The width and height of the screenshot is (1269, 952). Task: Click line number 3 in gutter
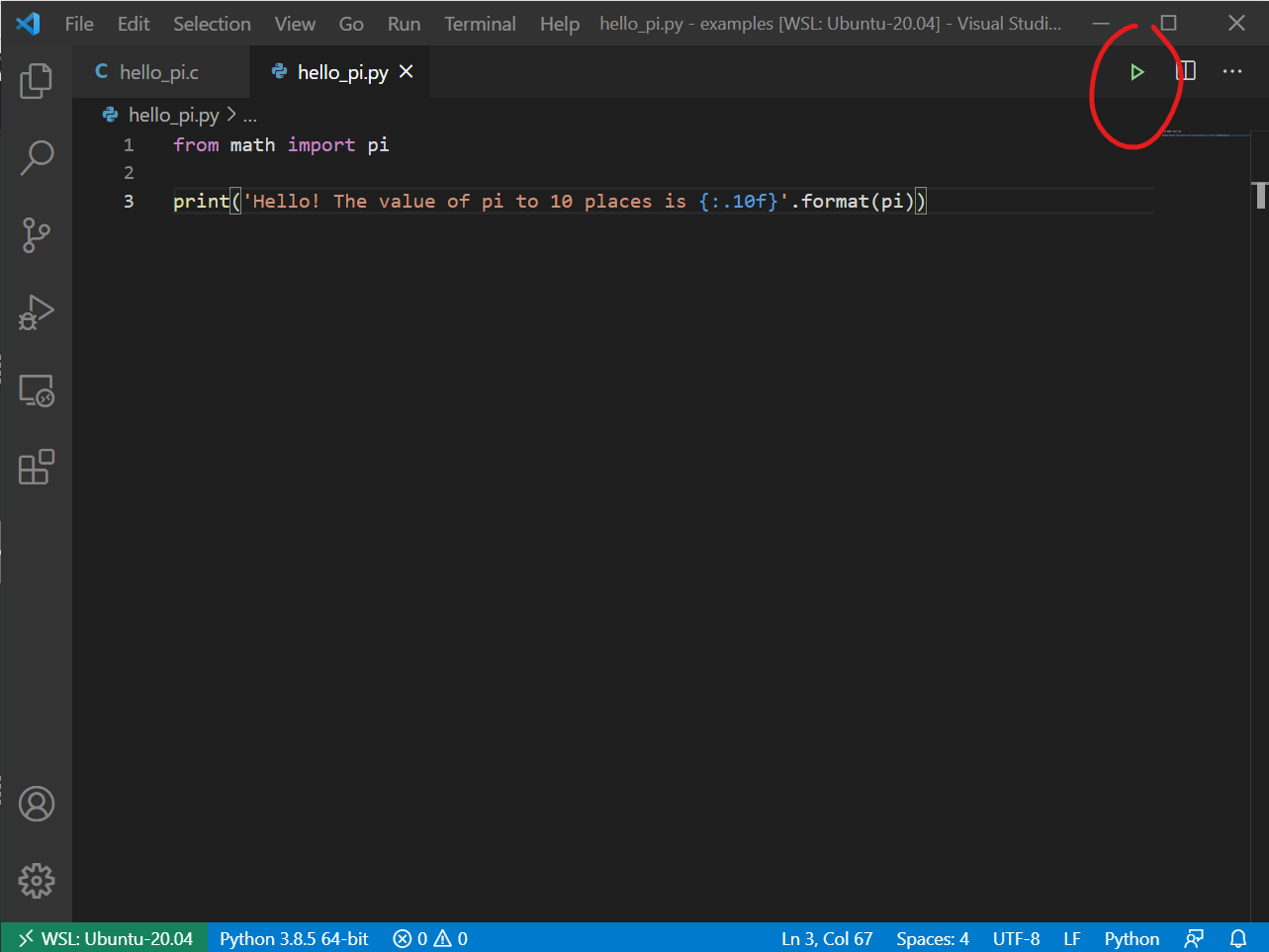tap(129, 201)
